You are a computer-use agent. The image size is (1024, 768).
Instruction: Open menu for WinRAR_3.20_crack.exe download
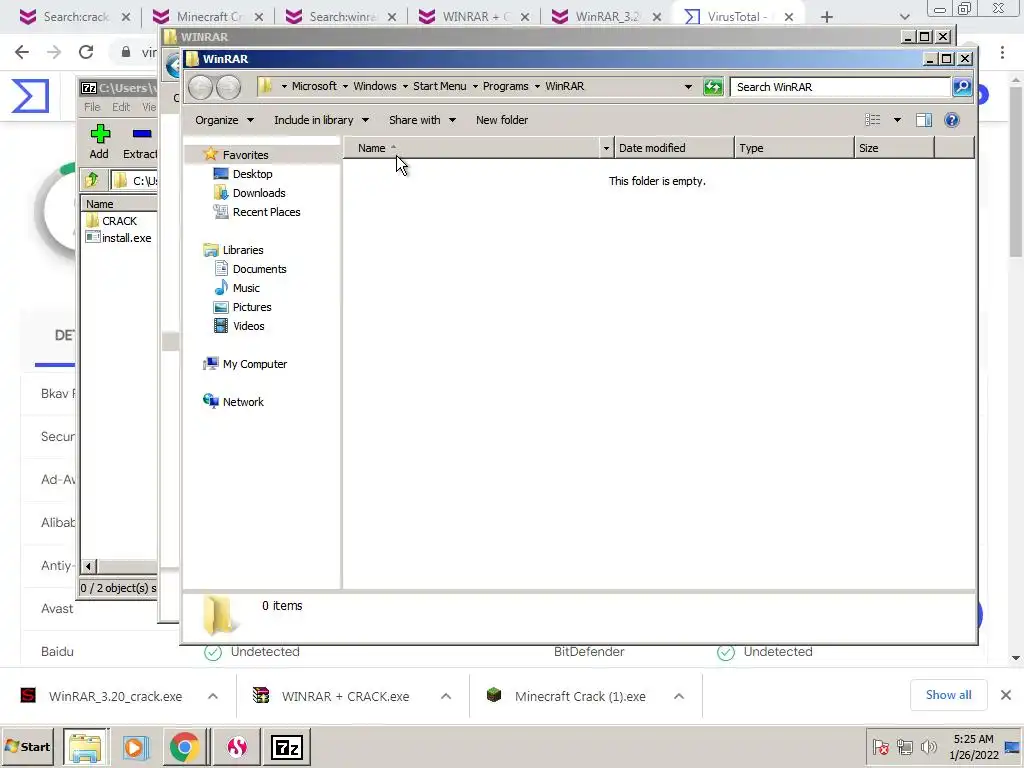[213, 696]
